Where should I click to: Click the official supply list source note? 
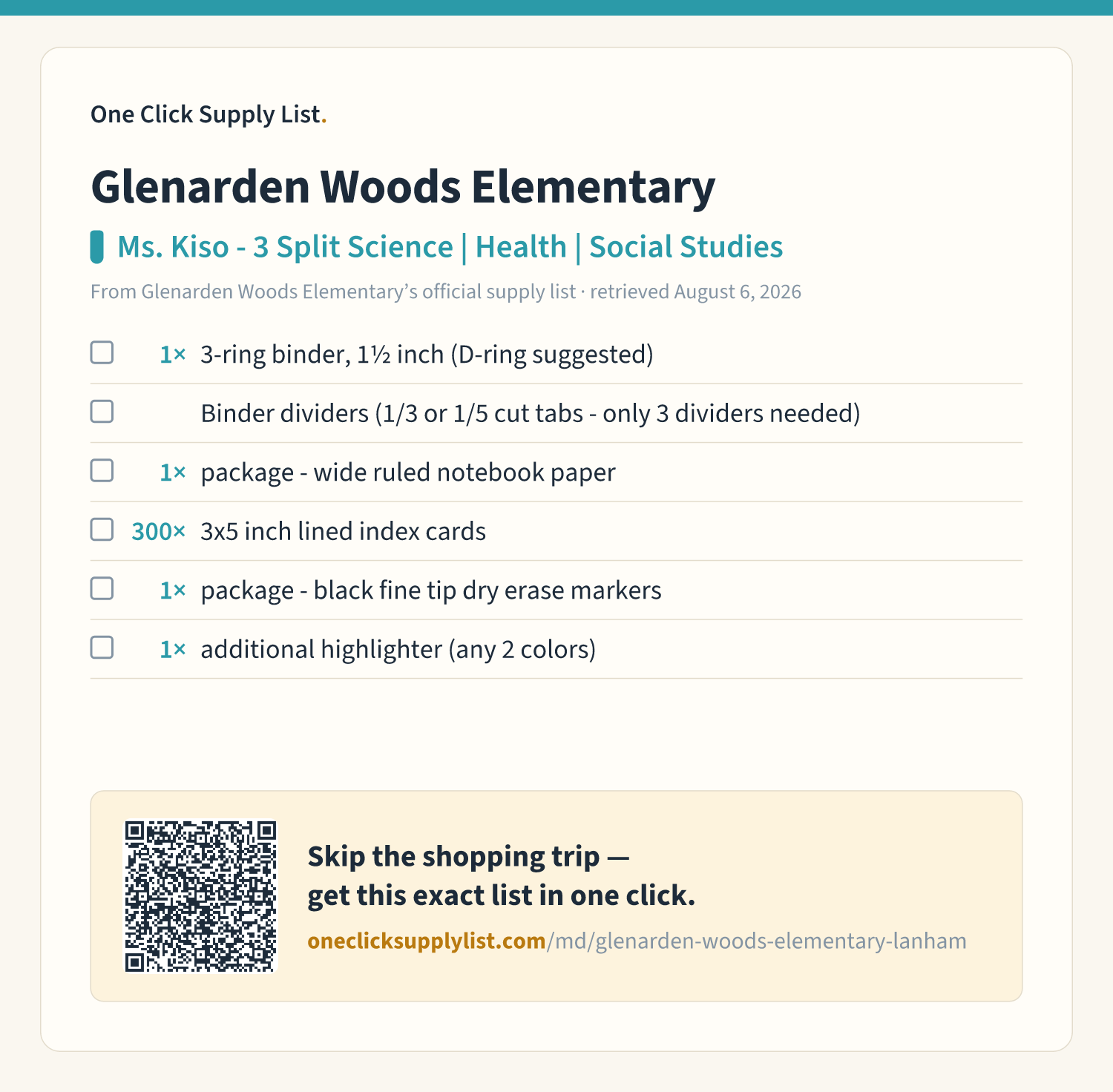pyautogui.click(x=446, y=292)
